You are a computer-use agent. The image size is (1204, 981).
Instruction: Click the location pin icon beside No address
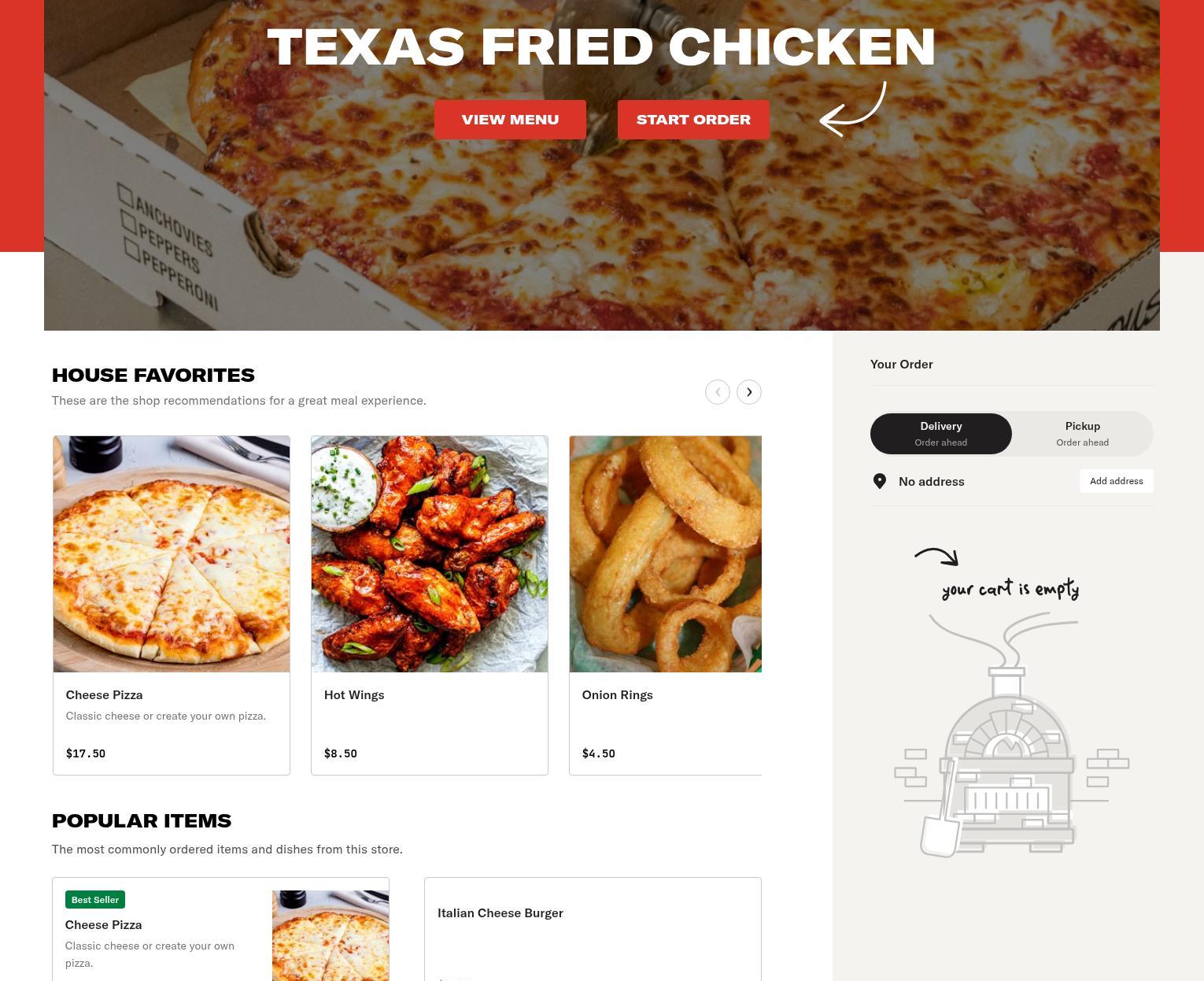coord(880,481)
